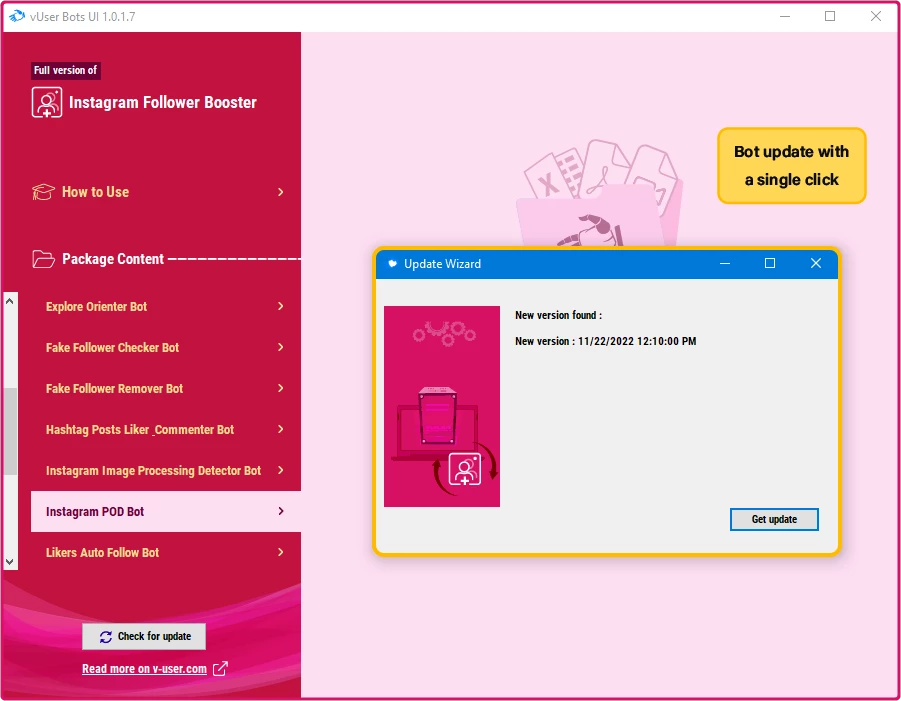Open the How to Use section
This screenshot has width=901, height=701.
[159, 192]
